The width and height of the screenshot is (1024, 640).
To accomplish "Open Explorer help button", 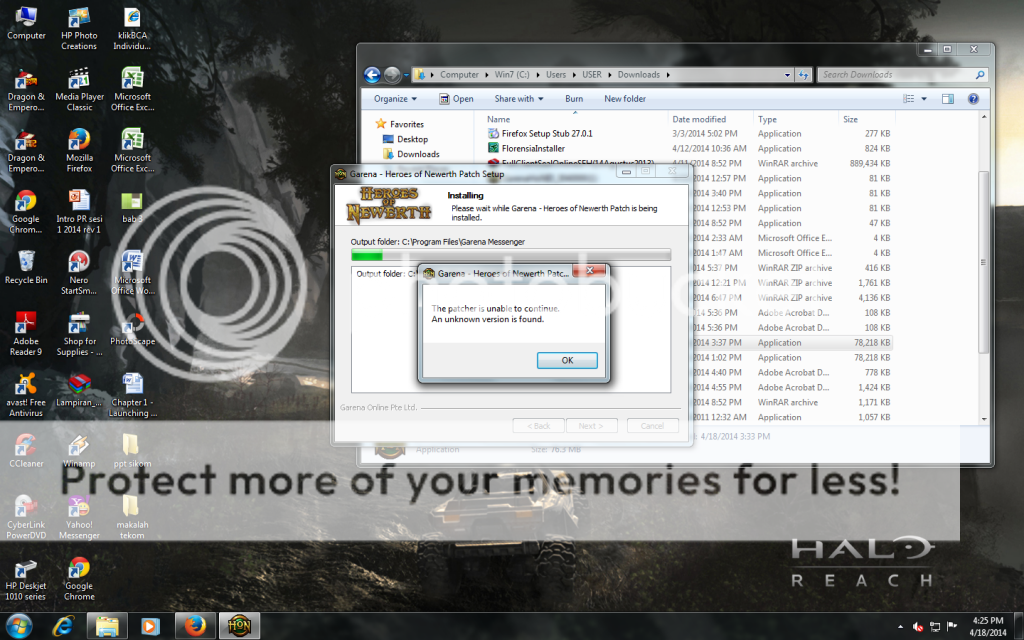I will tap(973, 99).
